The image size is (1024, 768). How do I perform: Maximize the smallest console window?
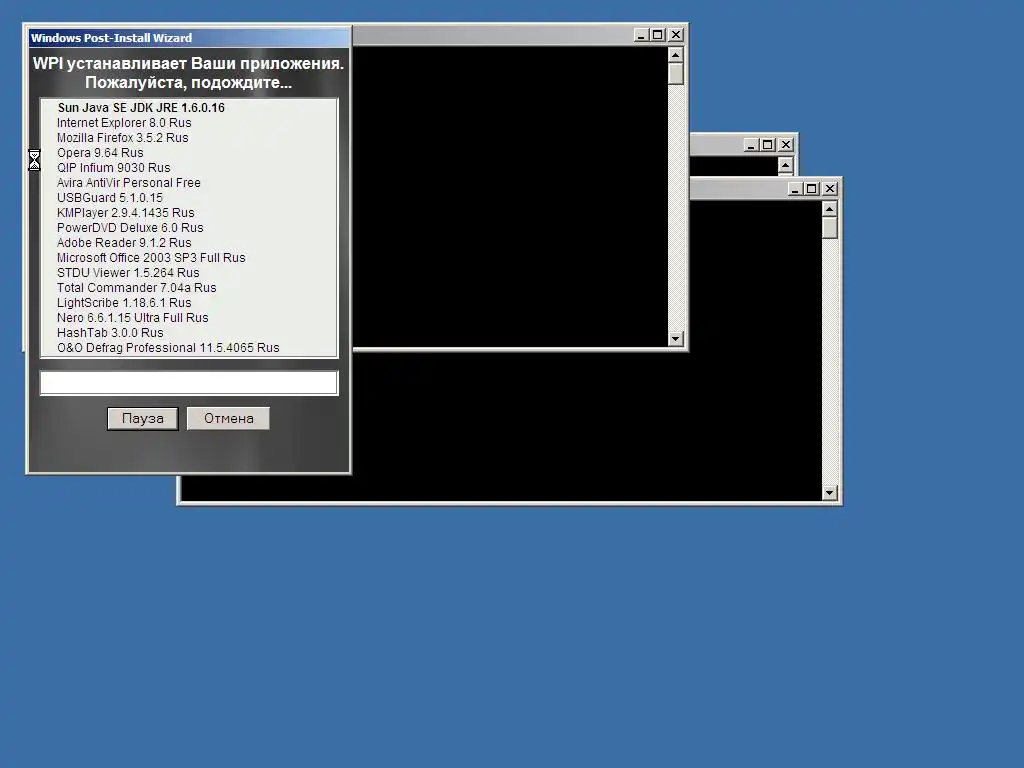pos(768,145)
